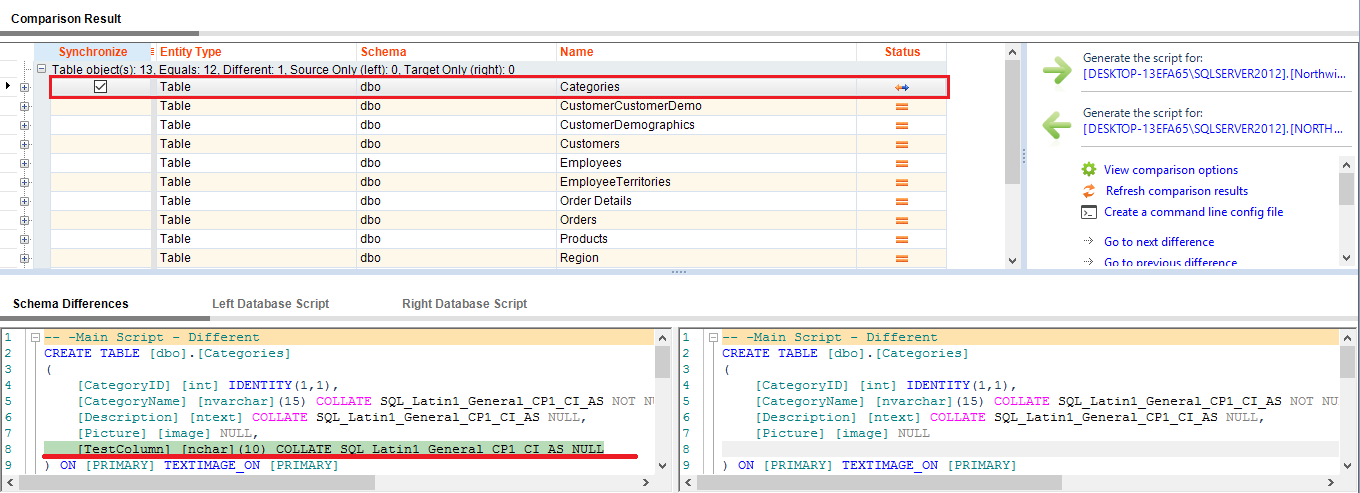This screenshot has width=1360, height=493.
Task: Open the Comparison Result tab
Action: [x=66, y=19]
